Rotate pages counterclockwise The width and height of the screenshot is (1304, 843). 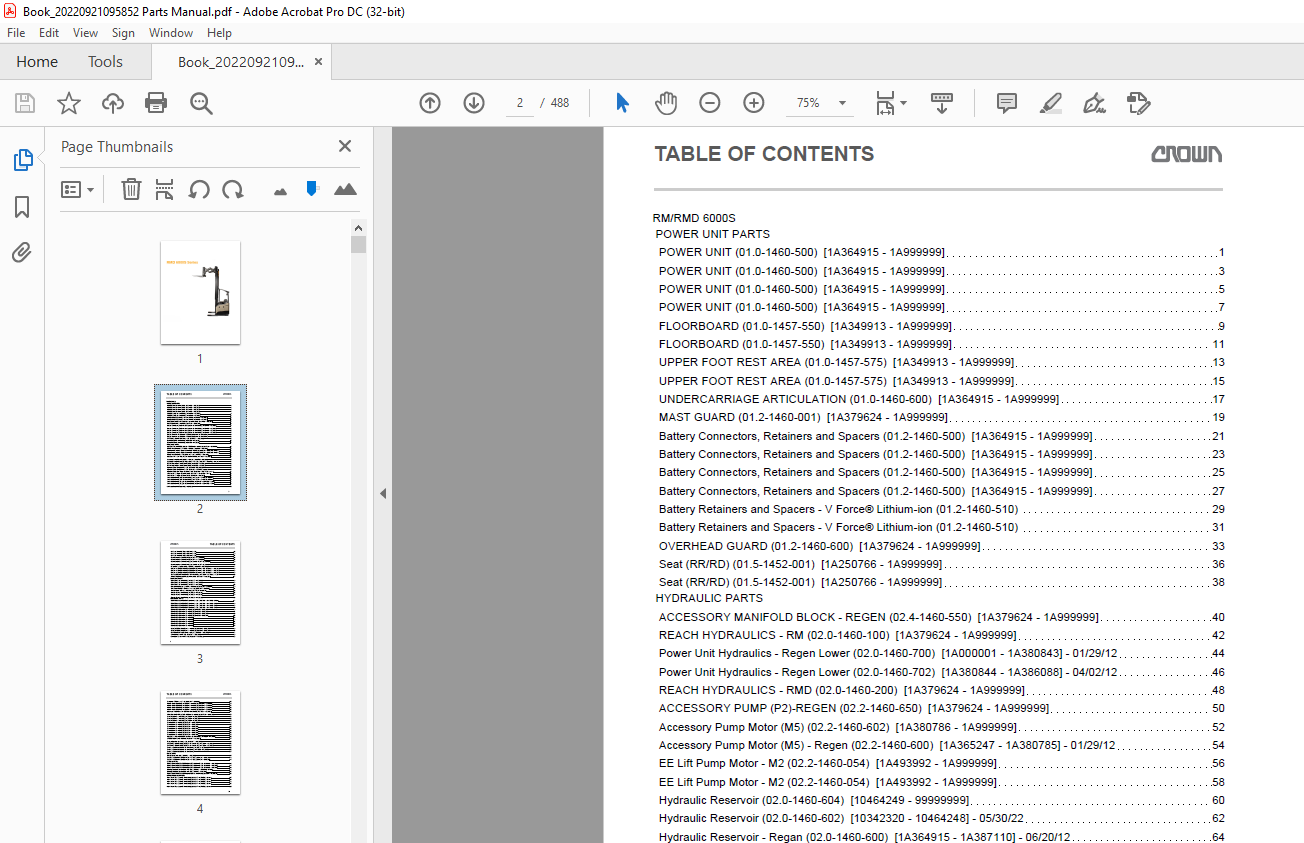199,189
